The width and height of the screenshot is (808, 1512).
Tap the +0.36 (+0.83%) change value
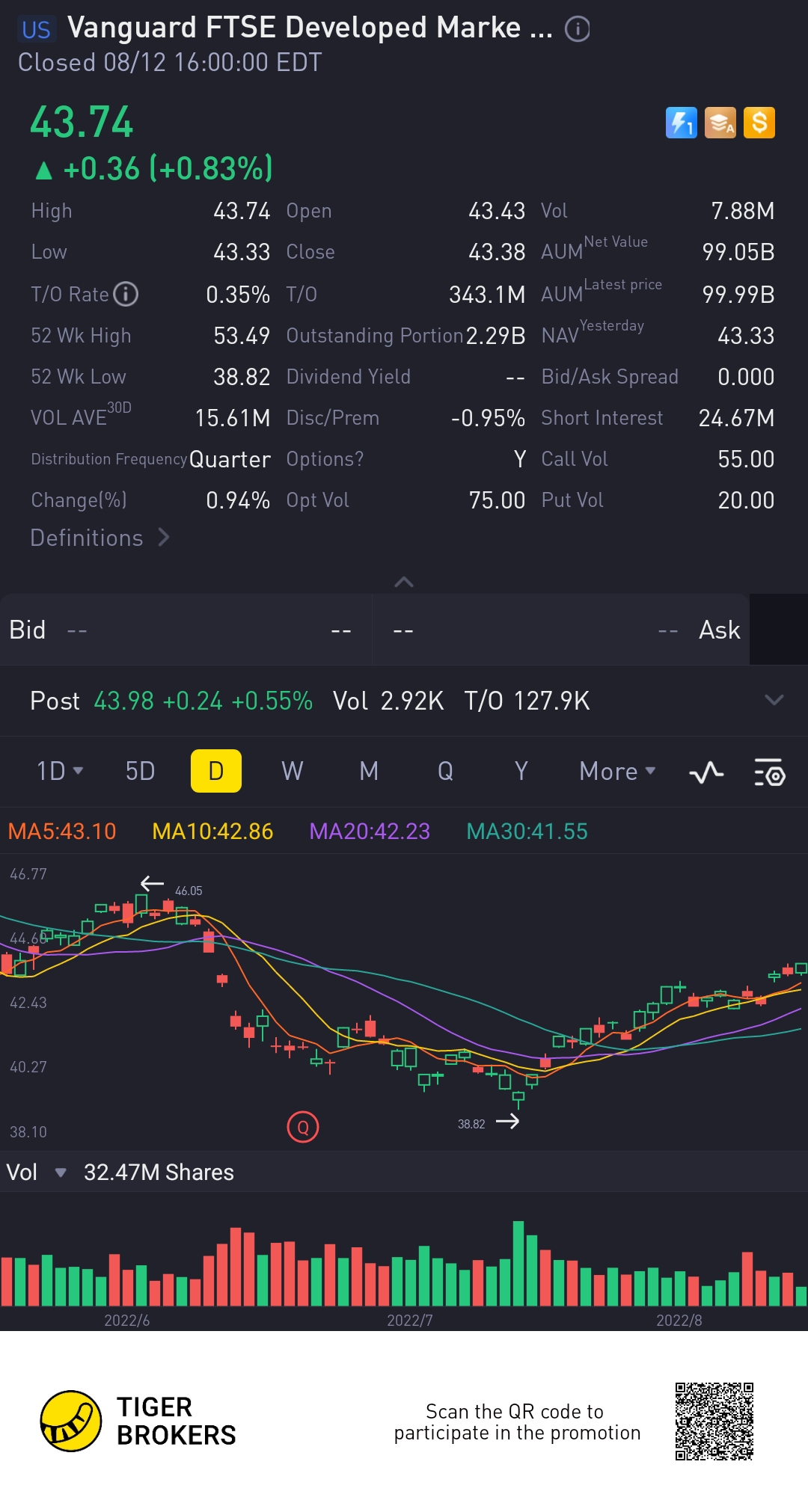point(168,168)
